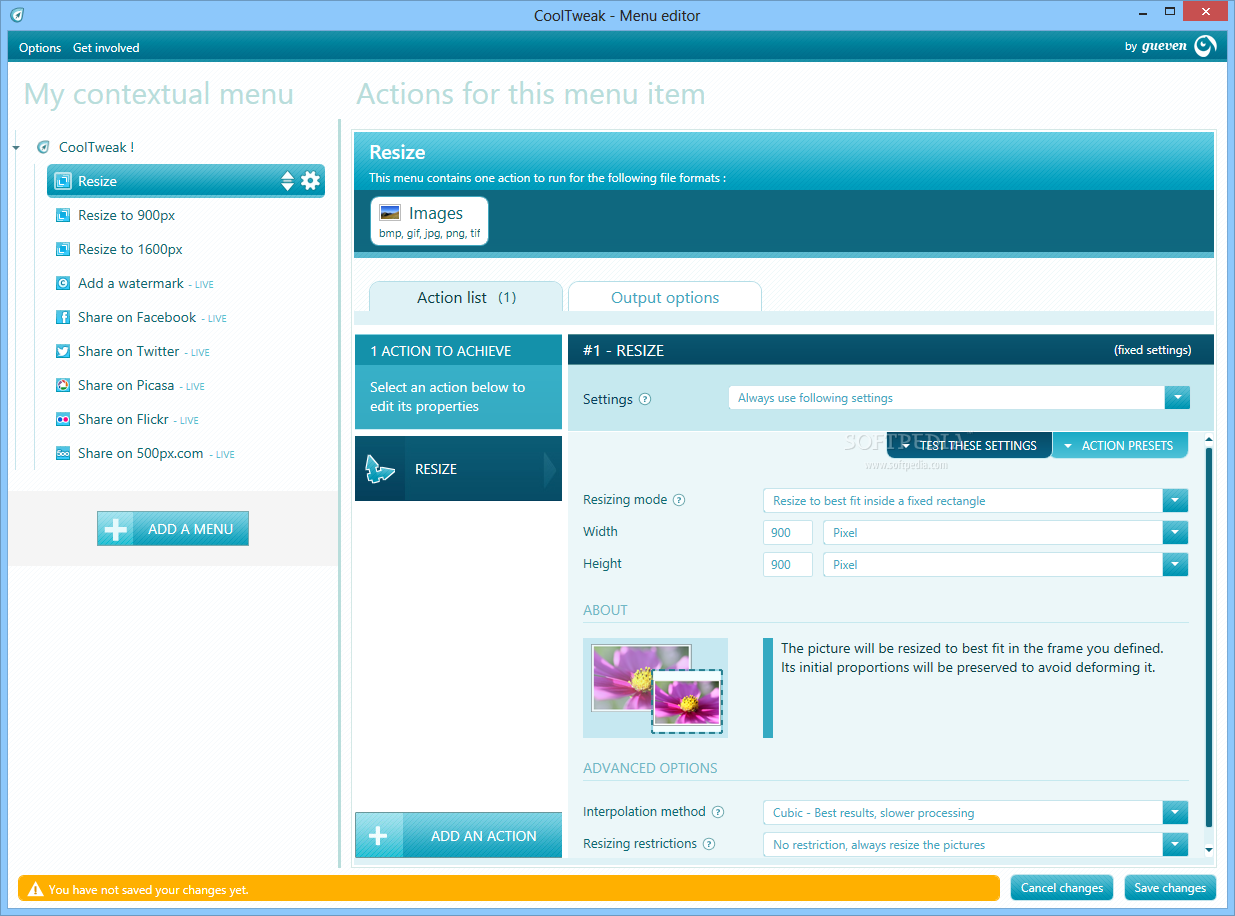The width and height of the screenshot is (1235, 916).
Task: Click the flower resize preview thumbnail
Action: 656,688
